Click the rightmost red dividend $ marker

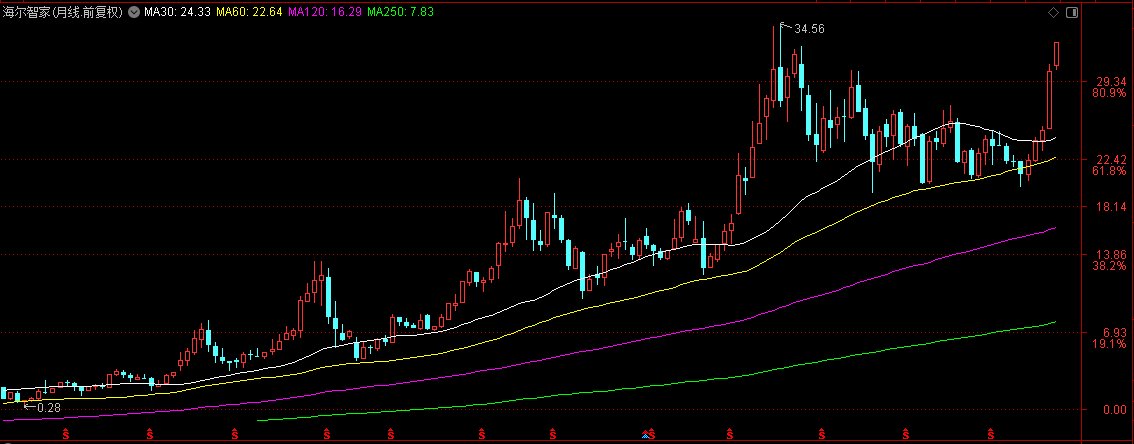tap(990, 434)
